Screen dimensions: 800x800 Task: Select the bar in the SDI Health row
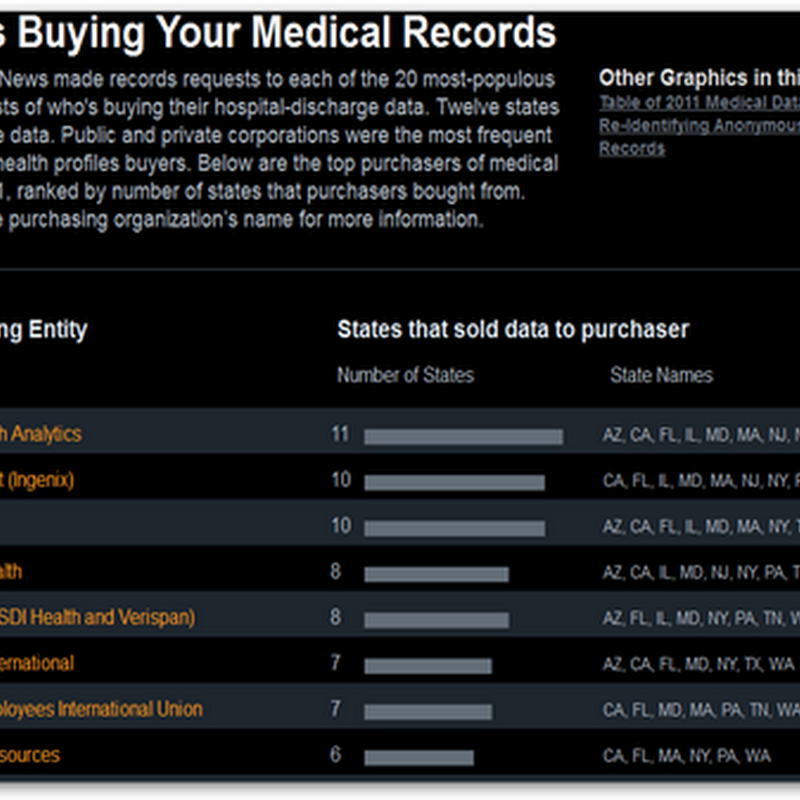436,620
